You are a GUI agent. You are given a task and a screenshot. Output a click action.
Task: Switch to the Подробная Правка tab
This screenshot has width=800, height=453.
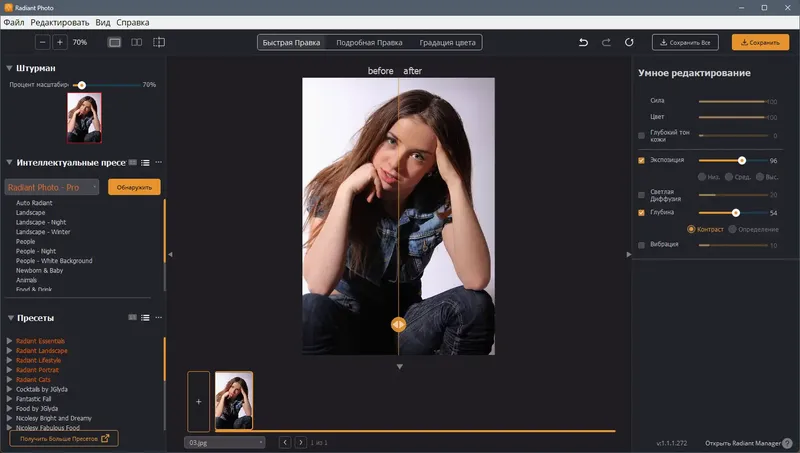click(x=369, y=42)
